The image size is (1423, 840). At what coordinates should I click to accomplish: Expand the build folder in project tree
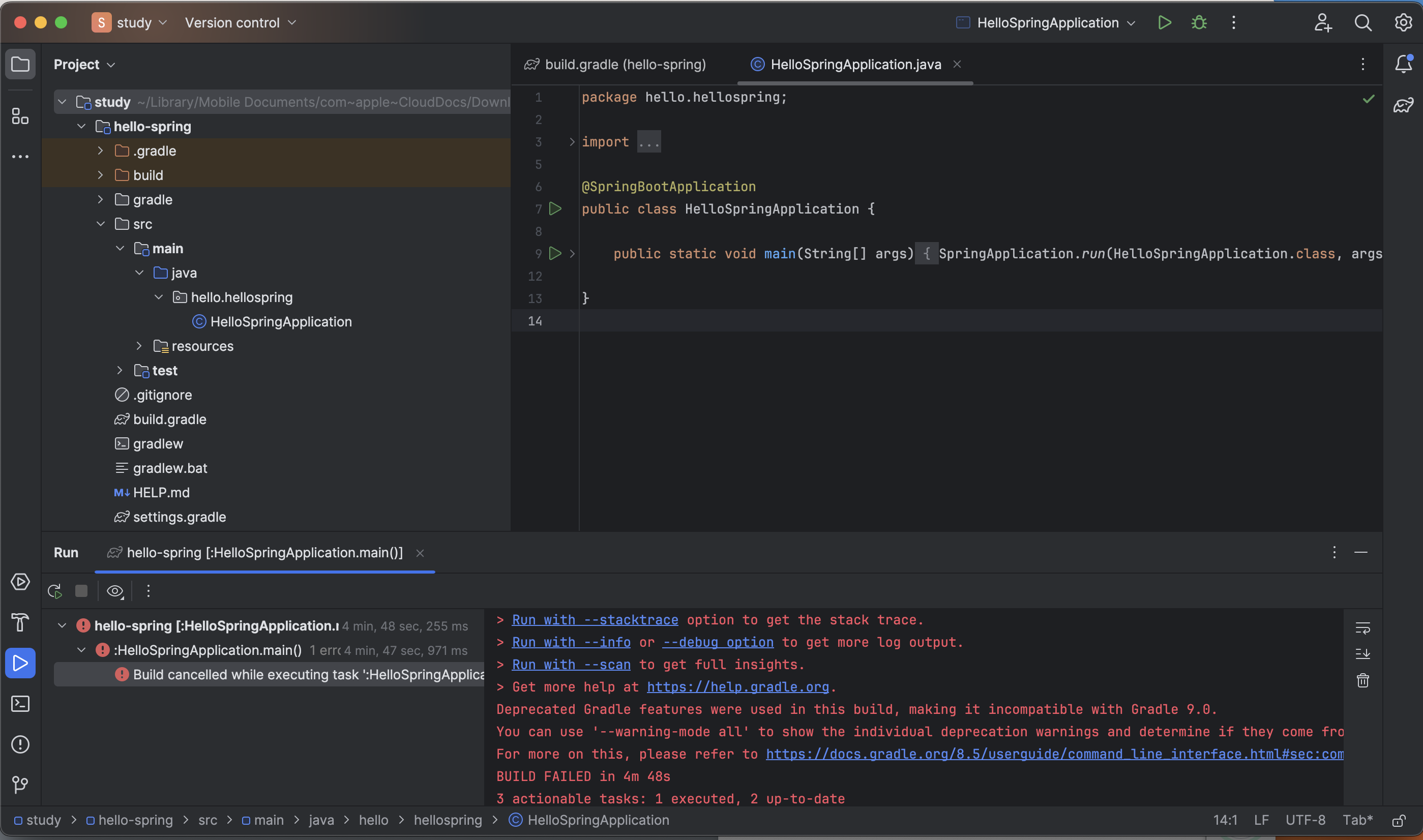101,175
